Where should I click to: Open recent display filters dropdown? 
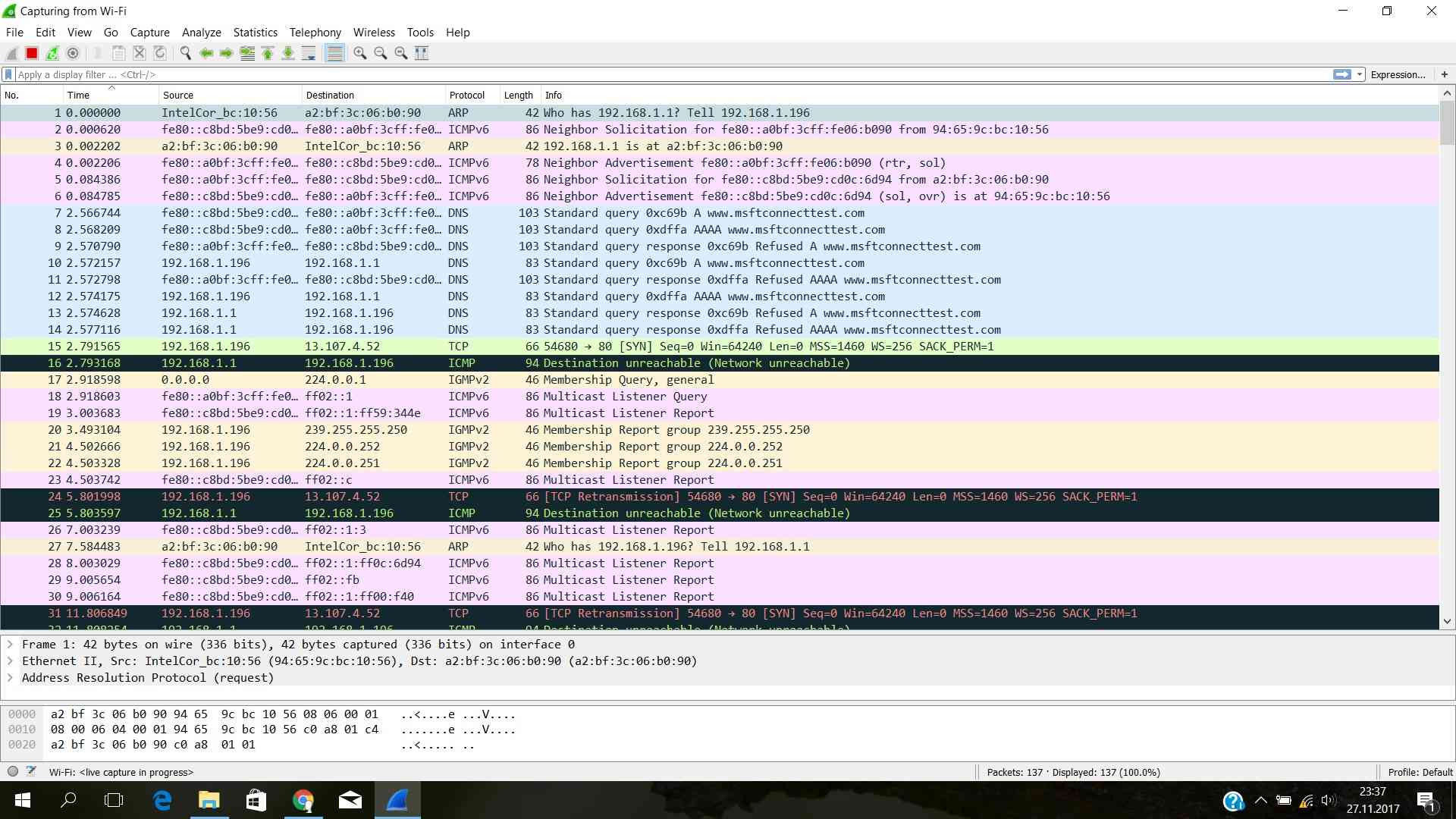tap(1360, 74)
